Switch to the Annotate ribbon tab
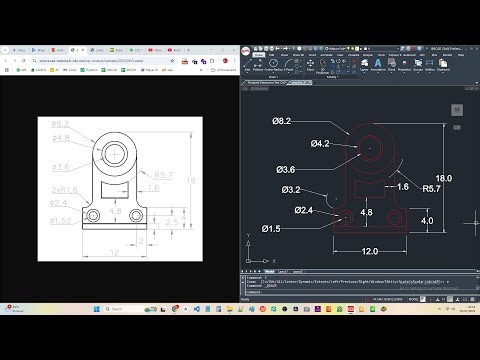The image size is (480, 360). [326, 55]
